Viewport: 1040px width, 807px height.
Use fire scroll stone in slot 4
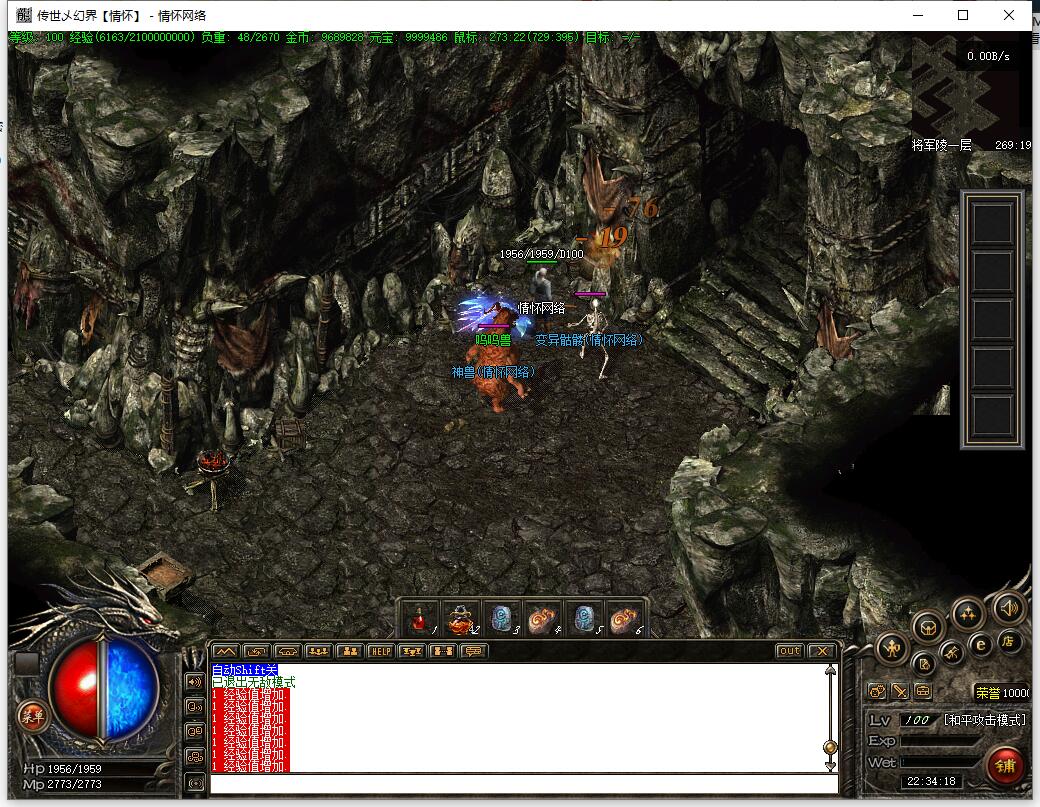tap(543, 620)
